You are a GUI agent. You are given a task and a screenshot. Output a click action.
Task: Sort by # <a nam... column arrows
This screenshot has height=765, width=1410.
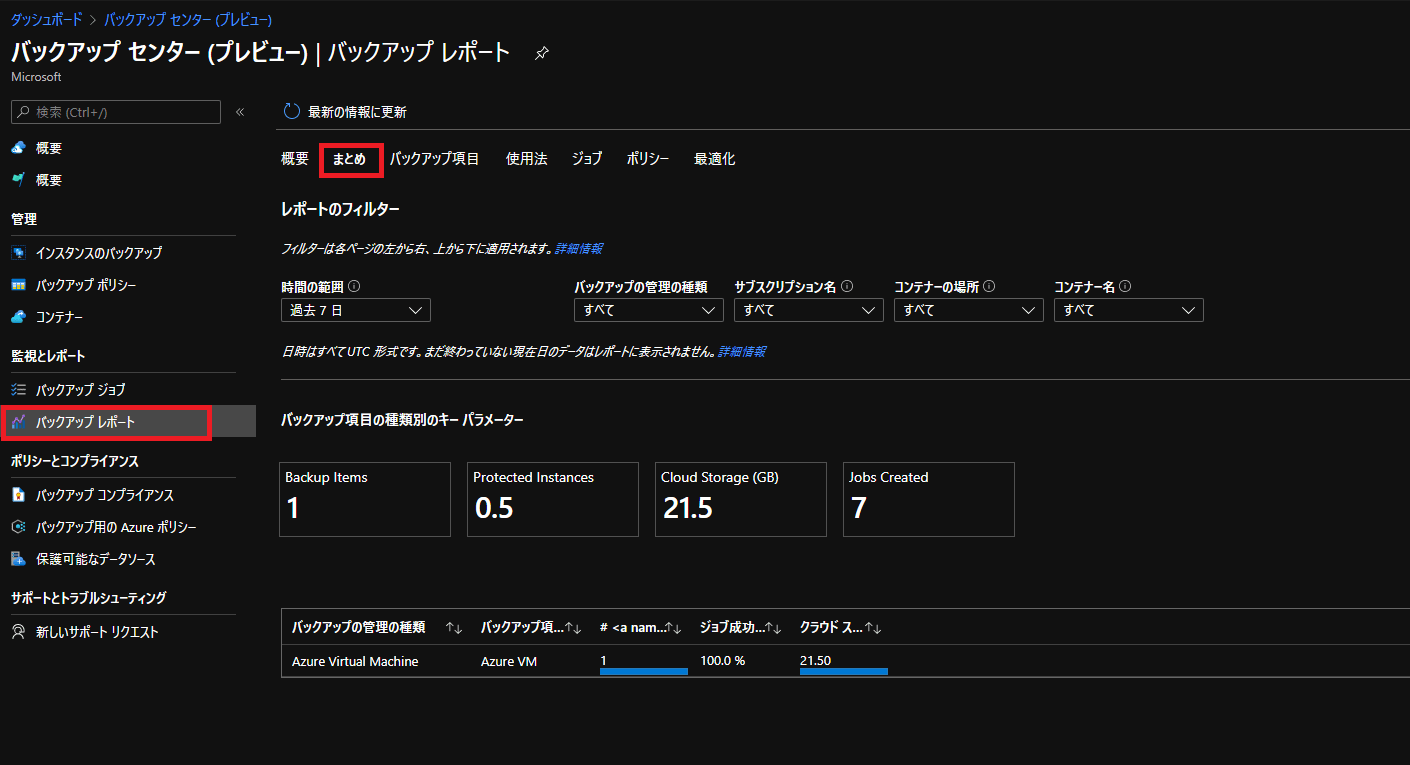[x=674, y=628]
